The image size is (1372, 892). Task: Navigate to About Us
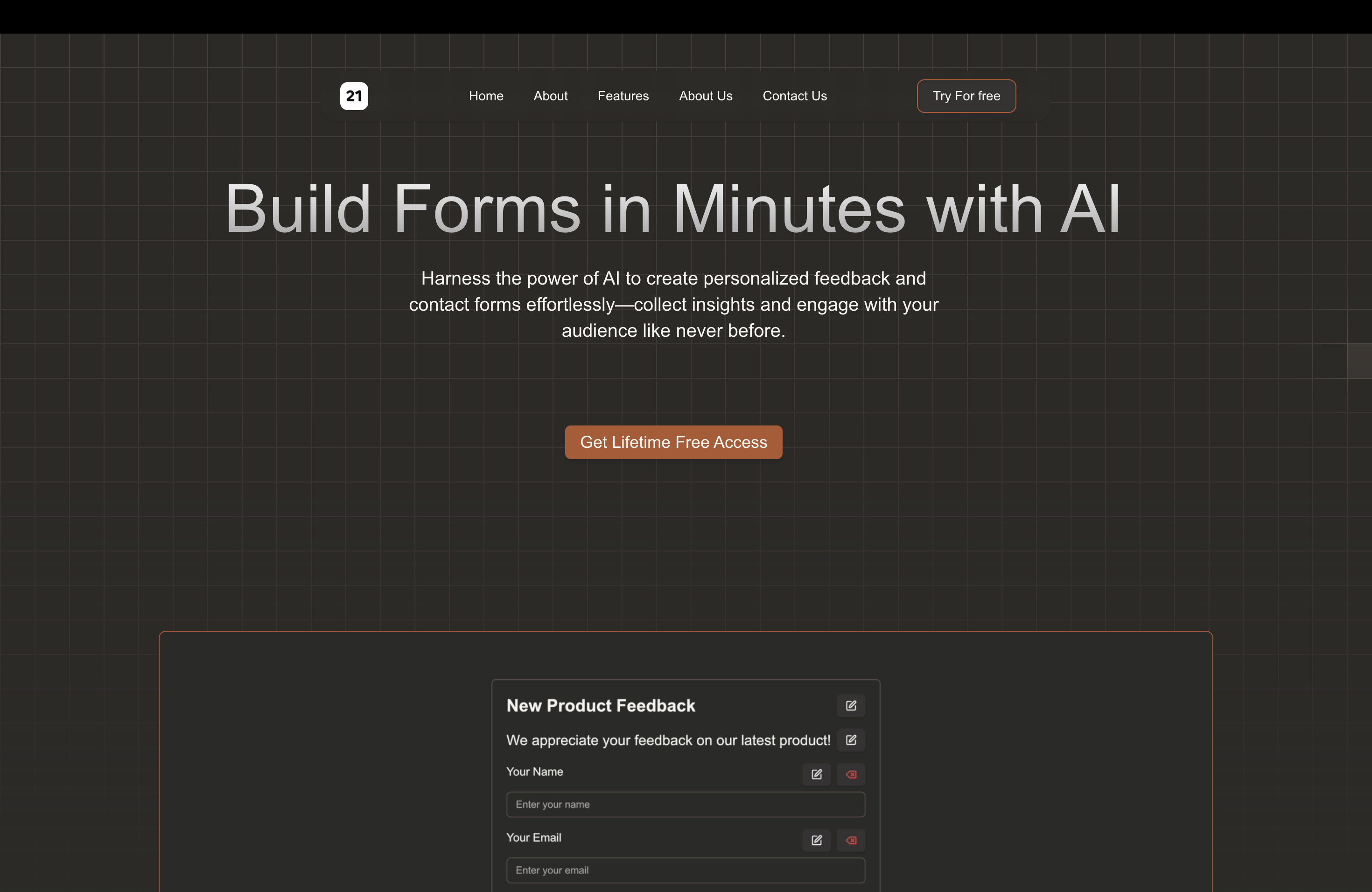[705, 96]
